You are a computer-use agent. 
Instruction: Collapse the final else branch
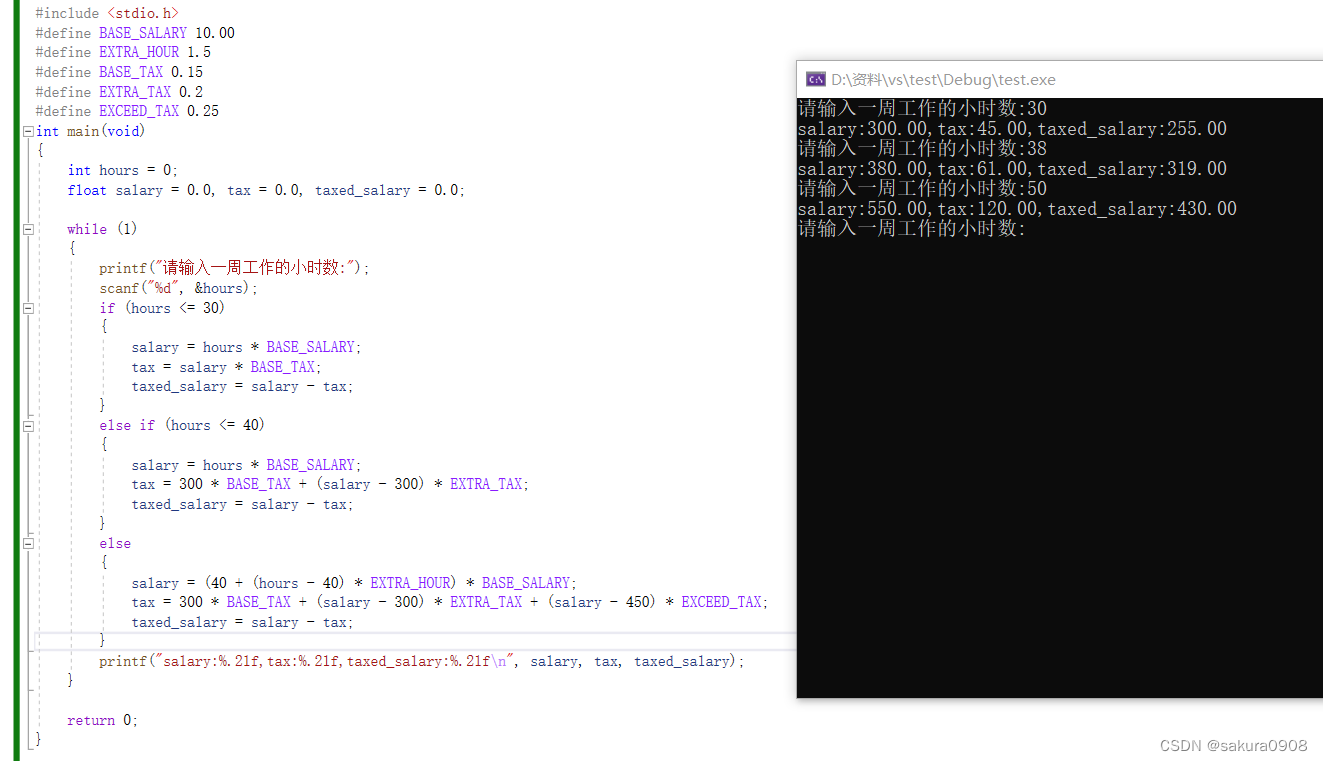click(x=28, y=543)
